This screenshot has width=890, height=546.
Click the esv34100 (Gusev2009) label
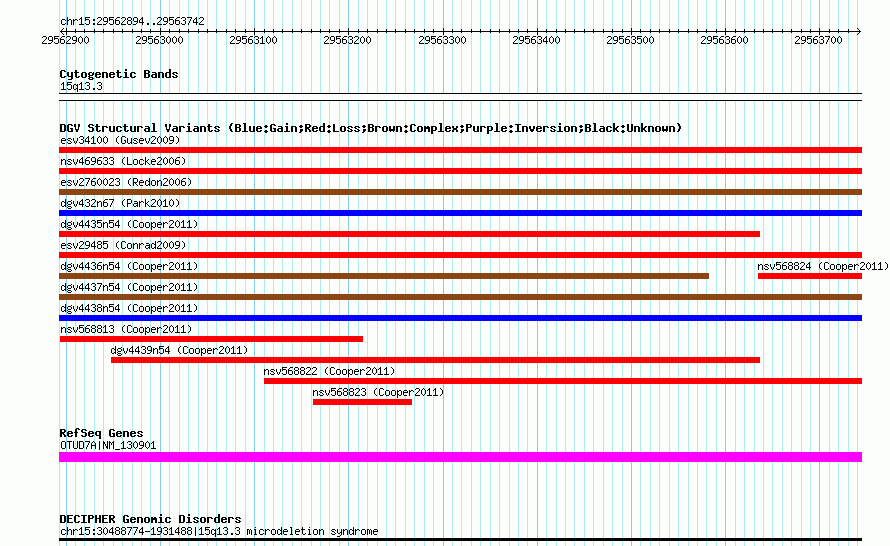pos(120,140)
